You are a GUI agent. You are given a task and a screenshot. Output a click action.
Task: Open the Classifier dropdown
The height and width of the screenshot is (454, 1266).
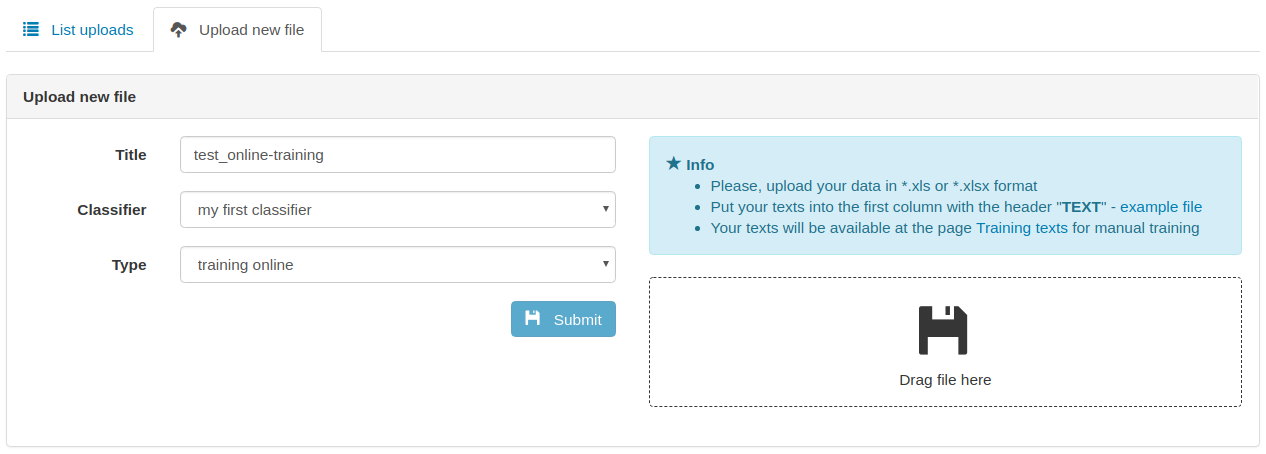click(x=398, y=210)
